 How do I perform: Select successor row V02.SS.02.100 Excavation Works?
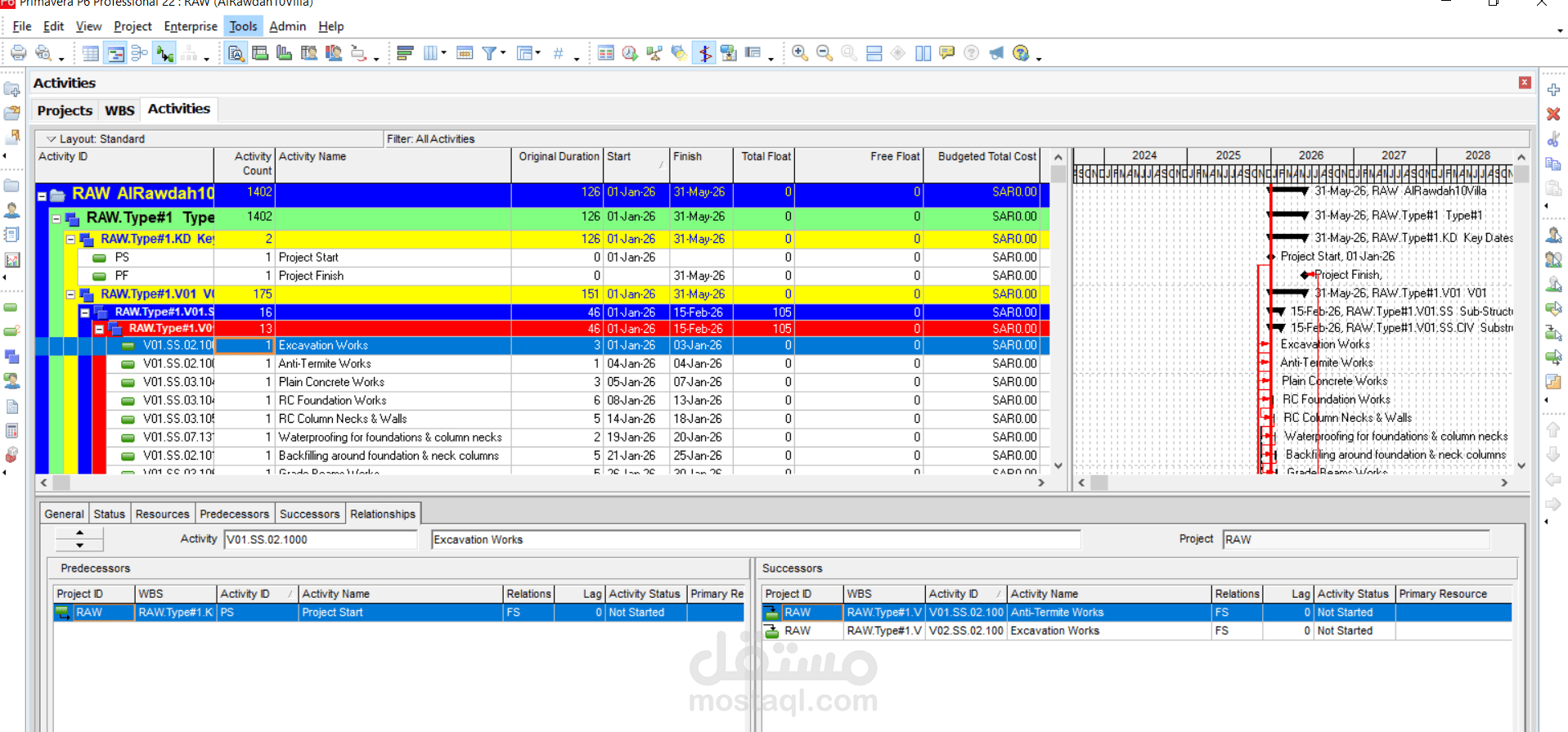point(1137,631)
